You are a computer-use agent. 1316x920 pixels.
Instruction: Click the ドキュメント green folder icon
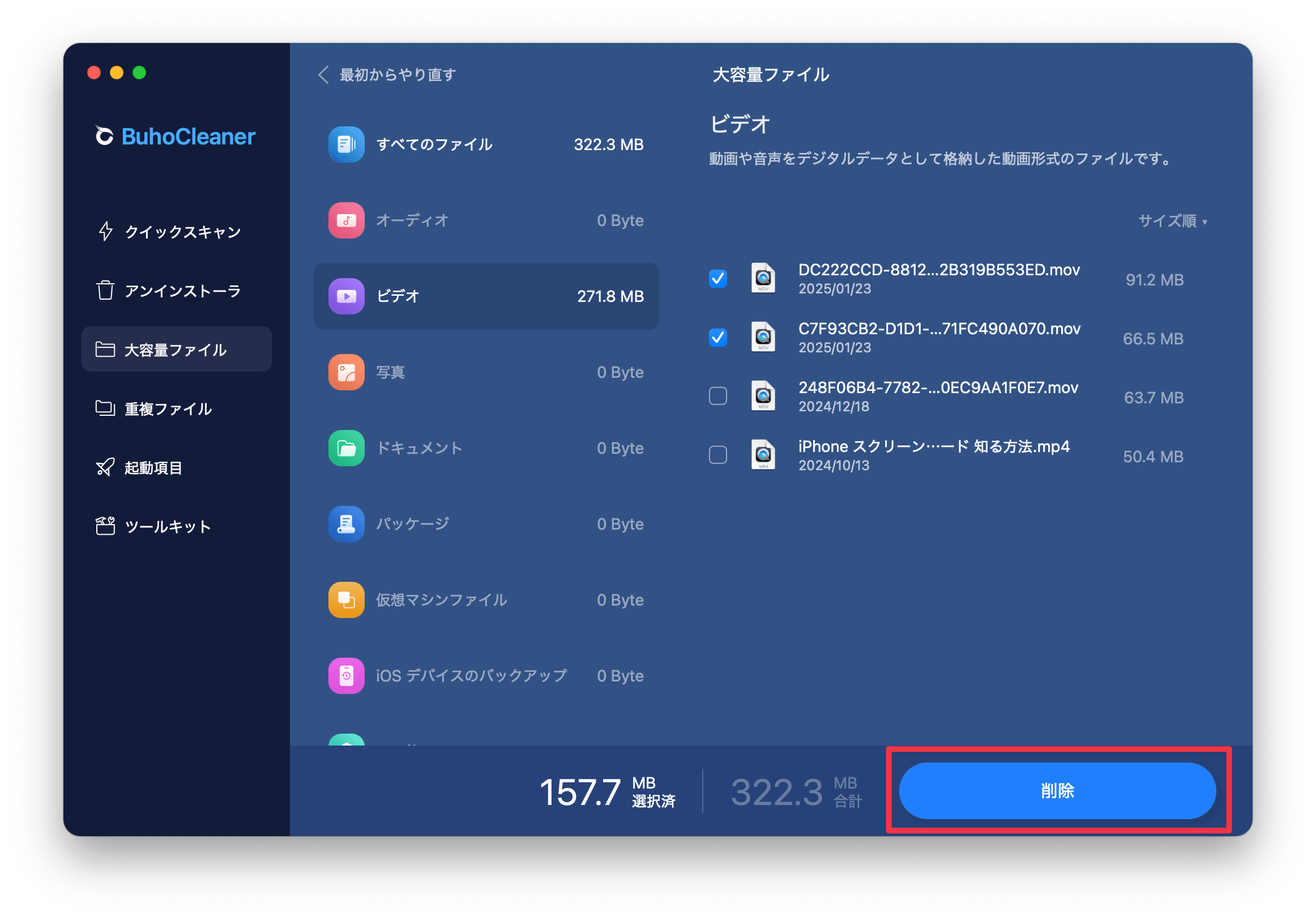click(346, 448)
